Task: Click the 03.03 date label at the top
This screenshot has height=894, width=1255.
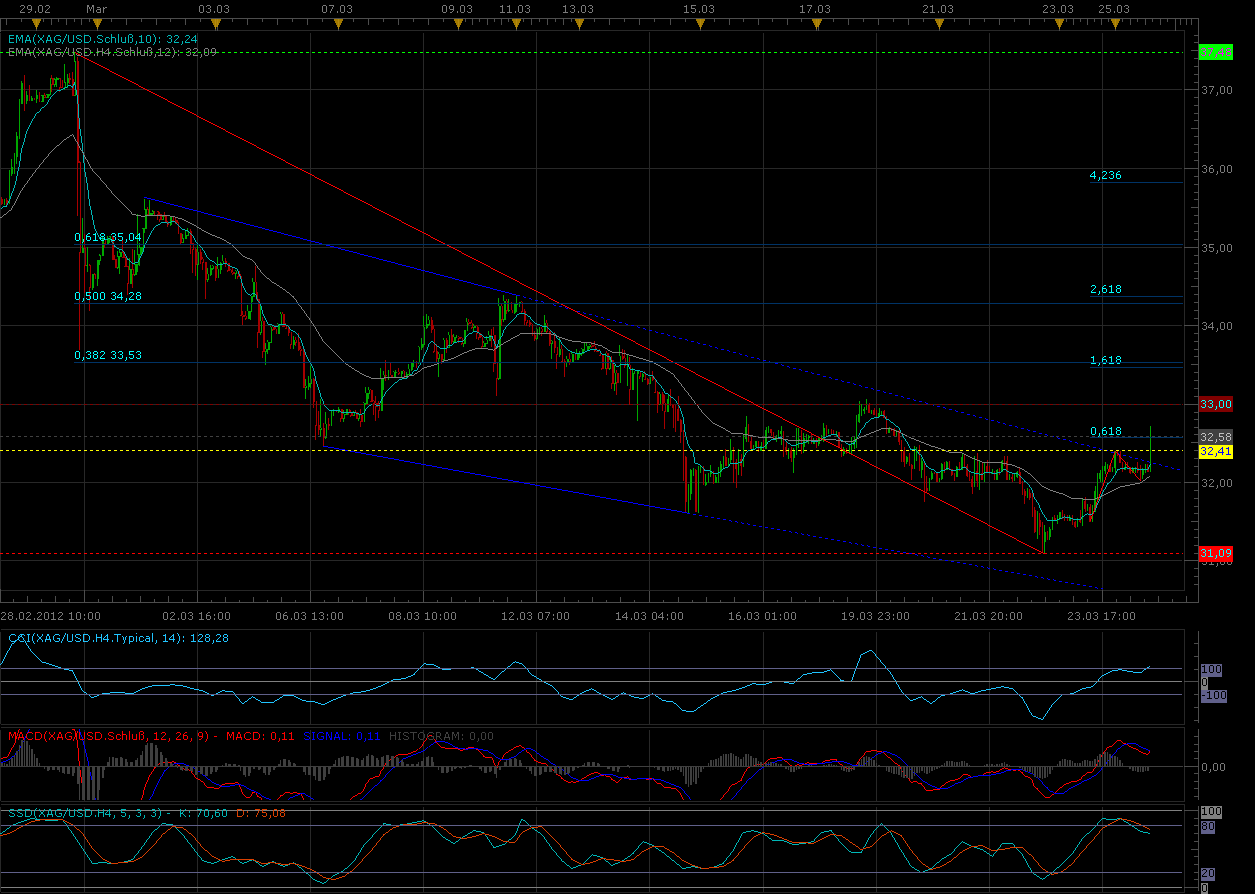Action: (x=214, y=8)
